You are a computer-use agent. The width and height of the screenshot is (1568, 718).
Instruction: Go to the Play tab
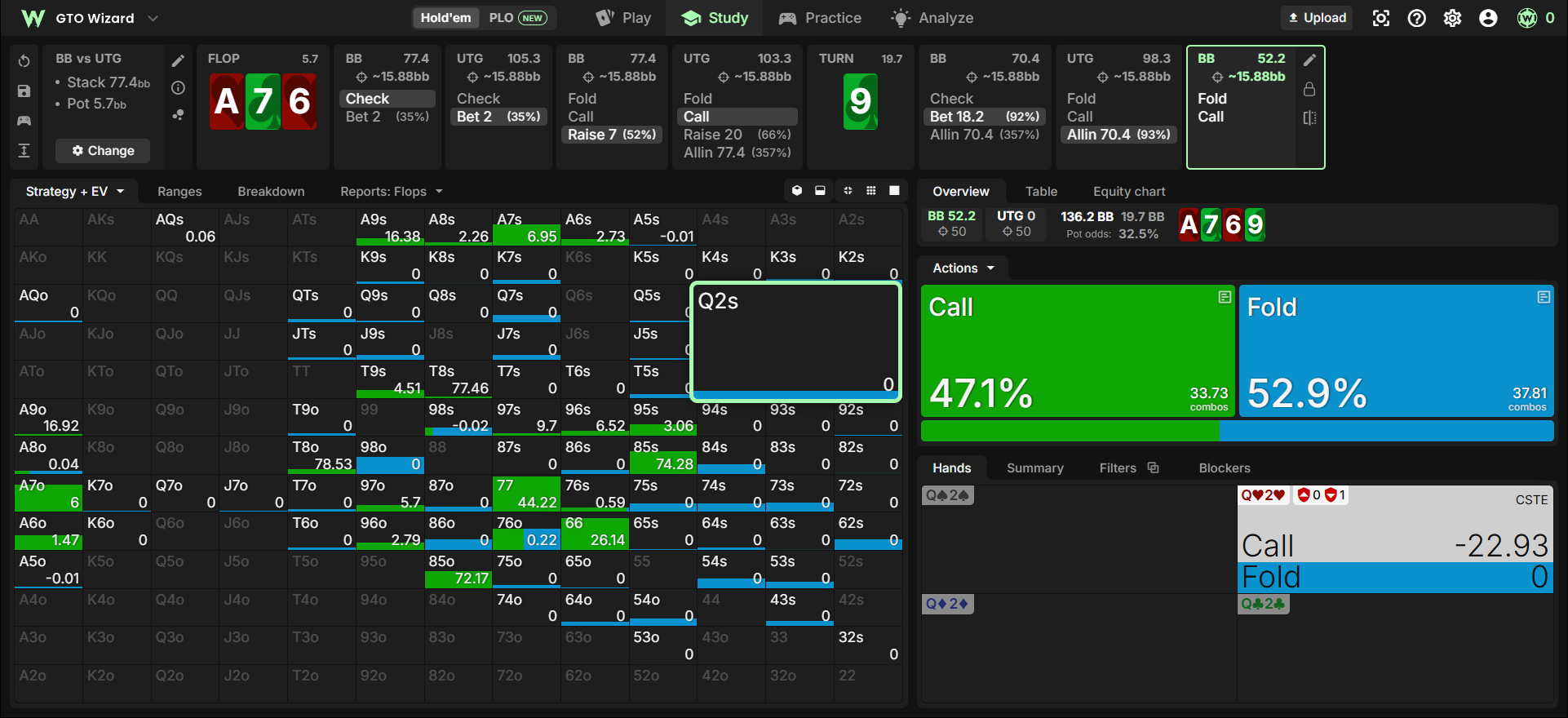[624, 18]
